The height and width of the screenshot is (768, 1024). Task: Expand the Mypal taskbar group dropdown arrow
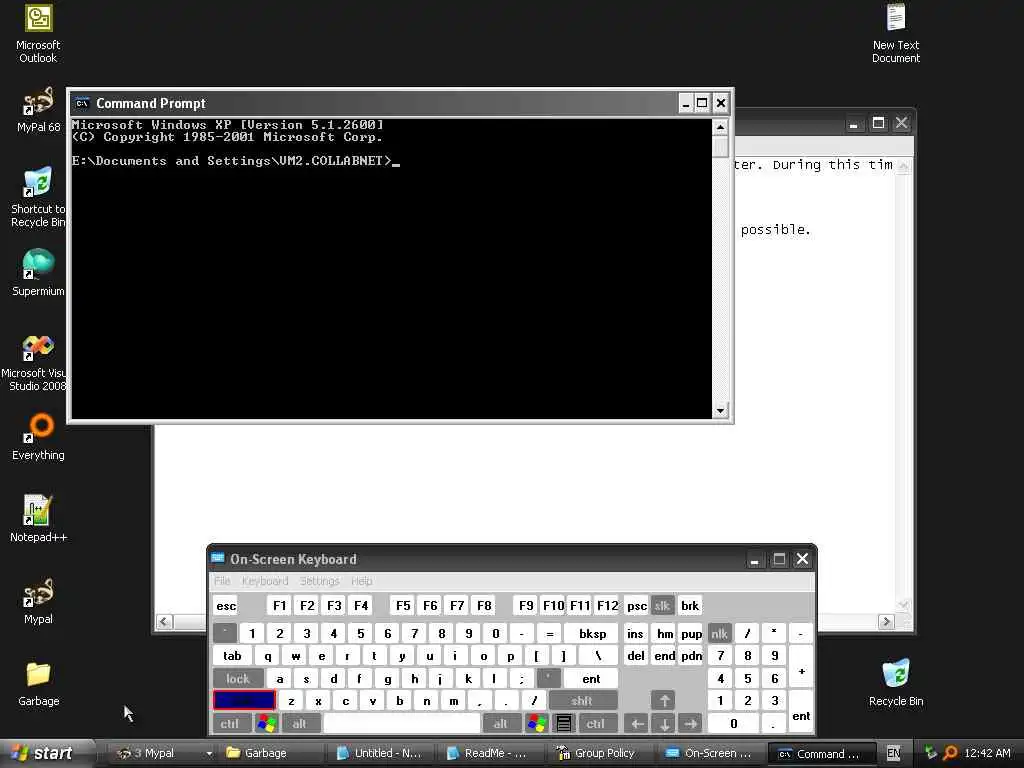pyautogui.click(x=209, y=754)
